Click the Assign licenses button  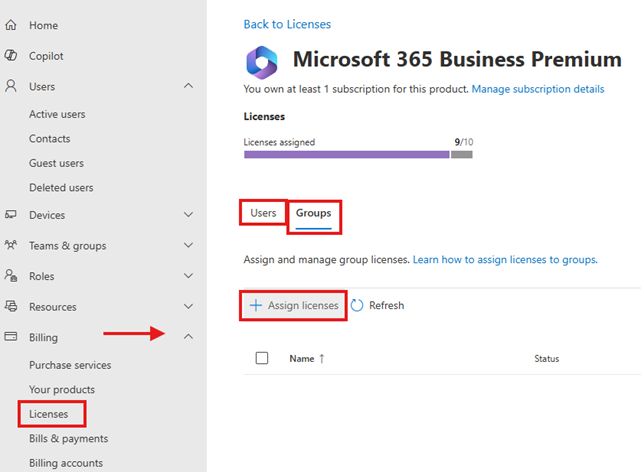tap(294, 305)
